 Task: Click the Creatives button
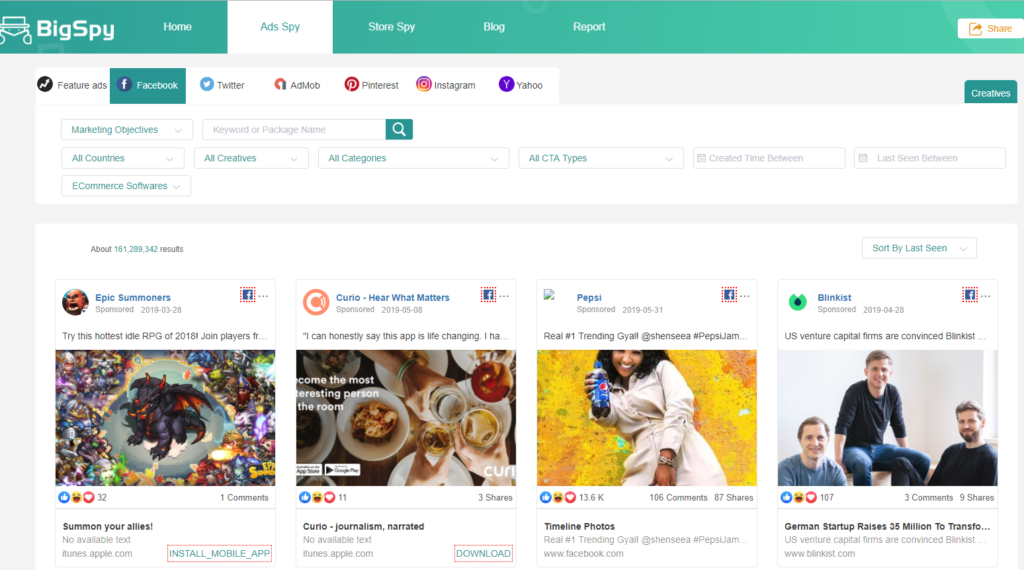coord(990,93)
